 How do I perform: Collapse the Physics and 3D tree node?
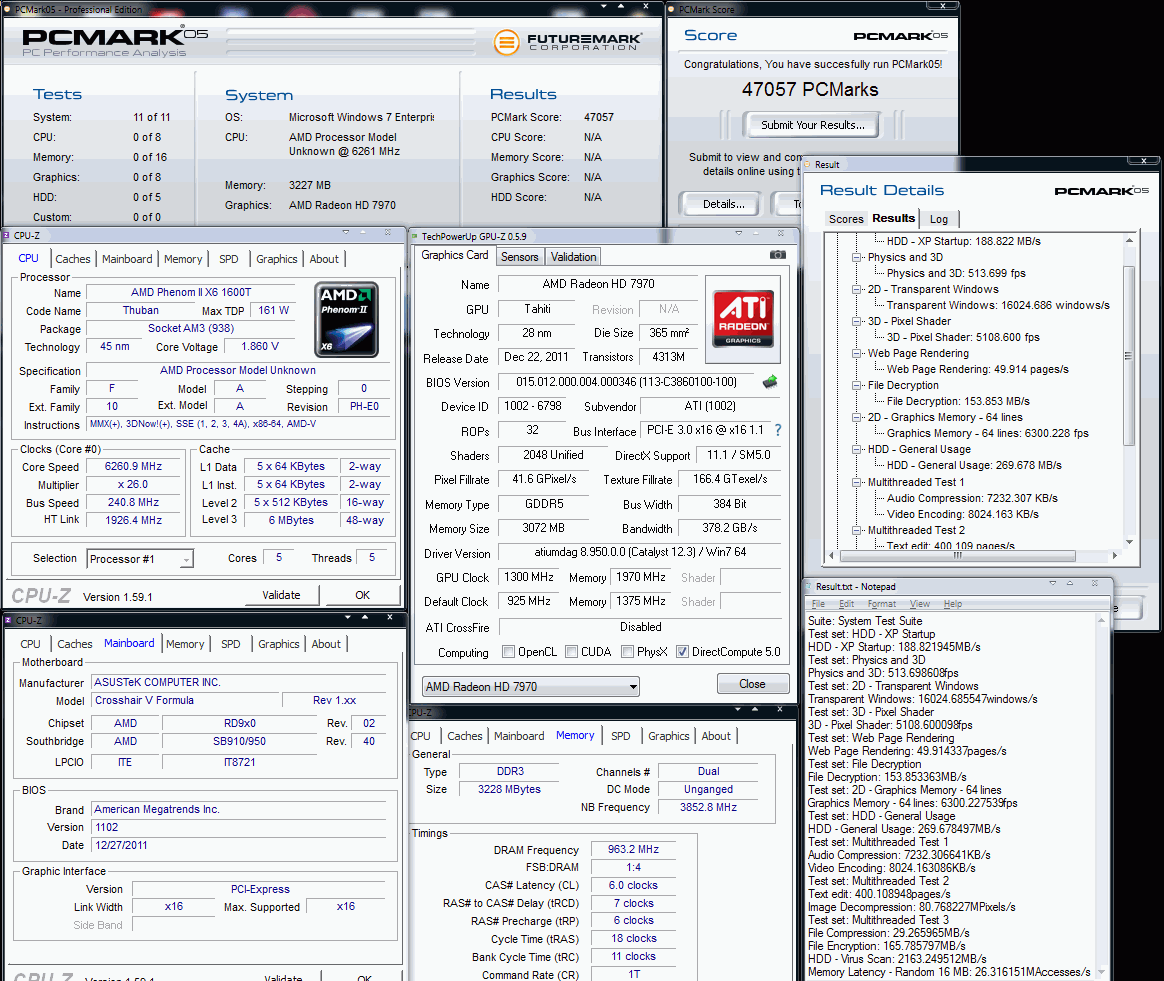point(857,258)
